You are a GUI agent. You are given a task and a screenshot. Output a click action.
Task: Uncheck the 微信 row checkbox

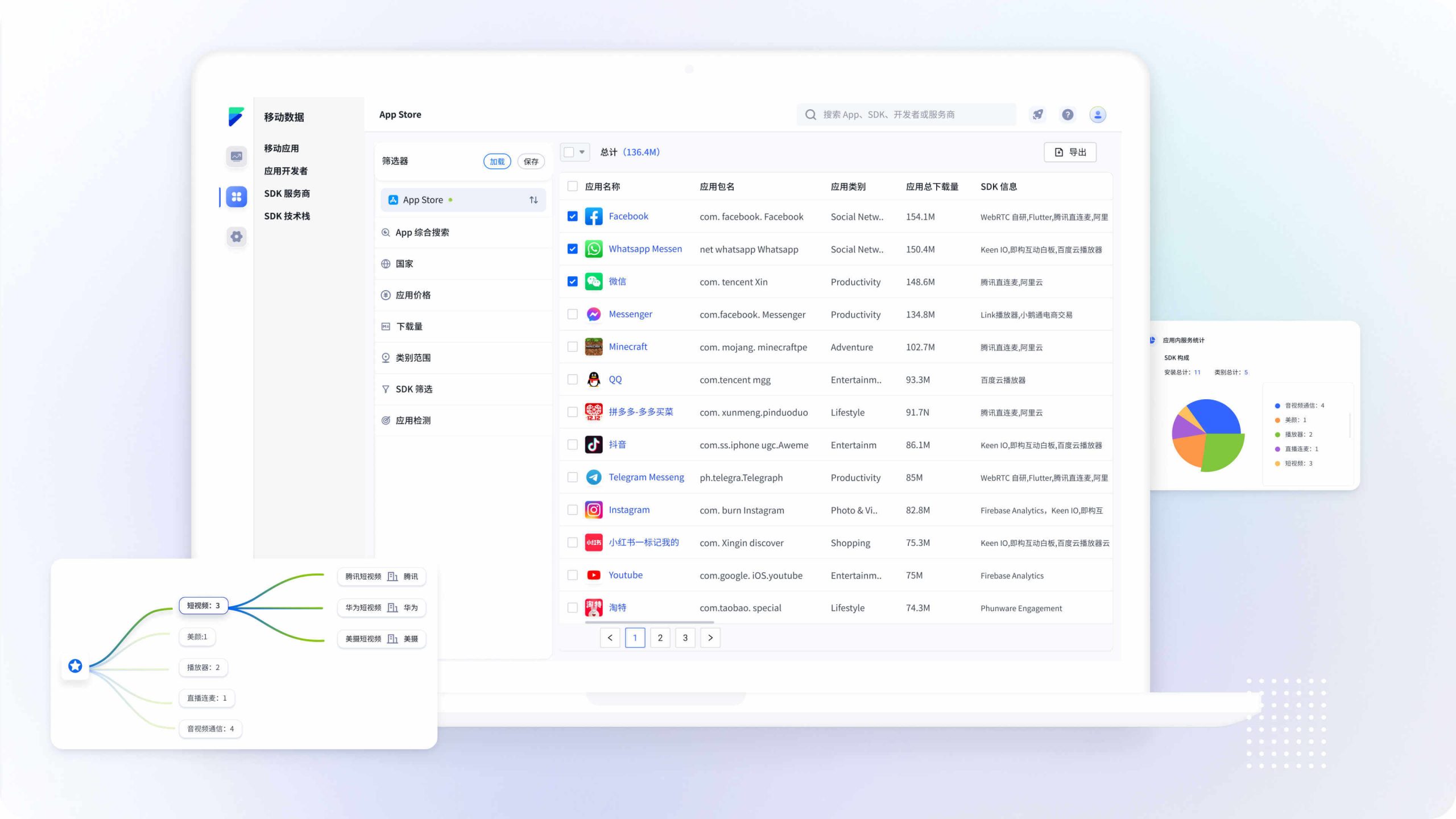(x=572, y=281)
